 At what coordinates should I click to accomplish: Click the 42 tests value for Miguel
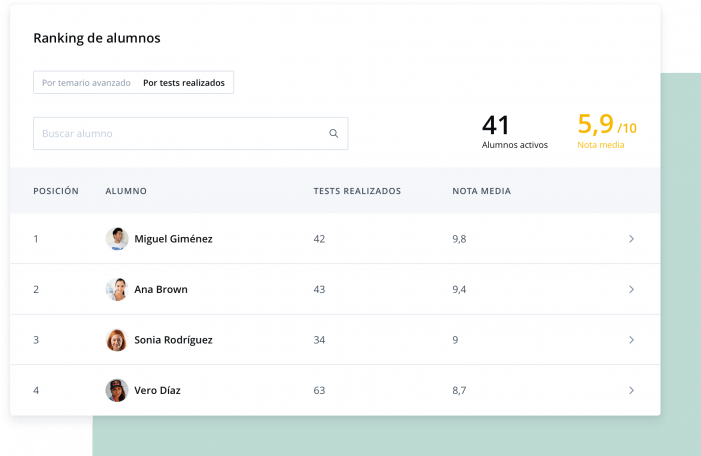tap(319, 239)
